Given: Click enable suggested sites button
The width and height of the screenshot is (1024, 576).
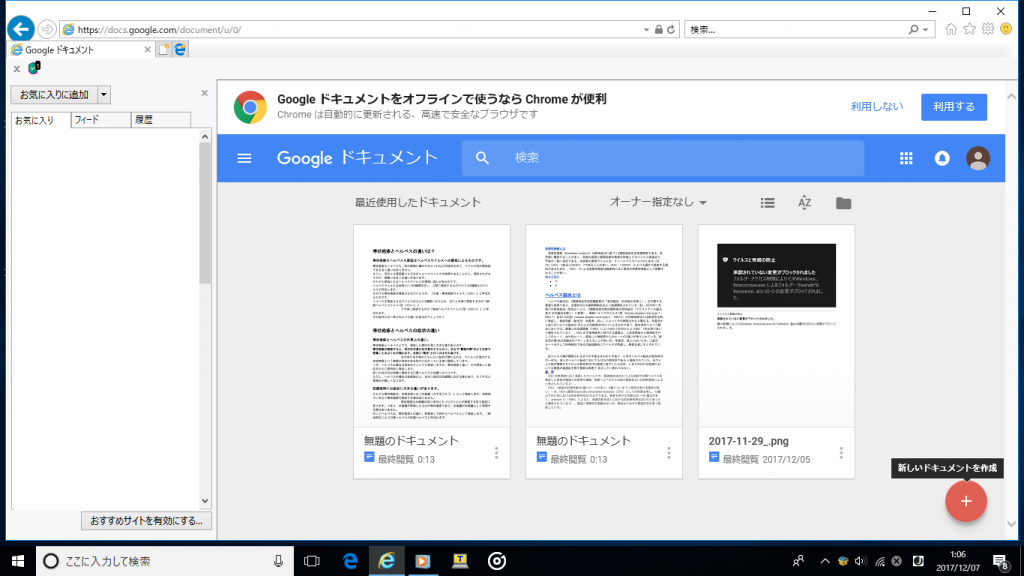Looking at the screenshot, I should click(146, 521).
